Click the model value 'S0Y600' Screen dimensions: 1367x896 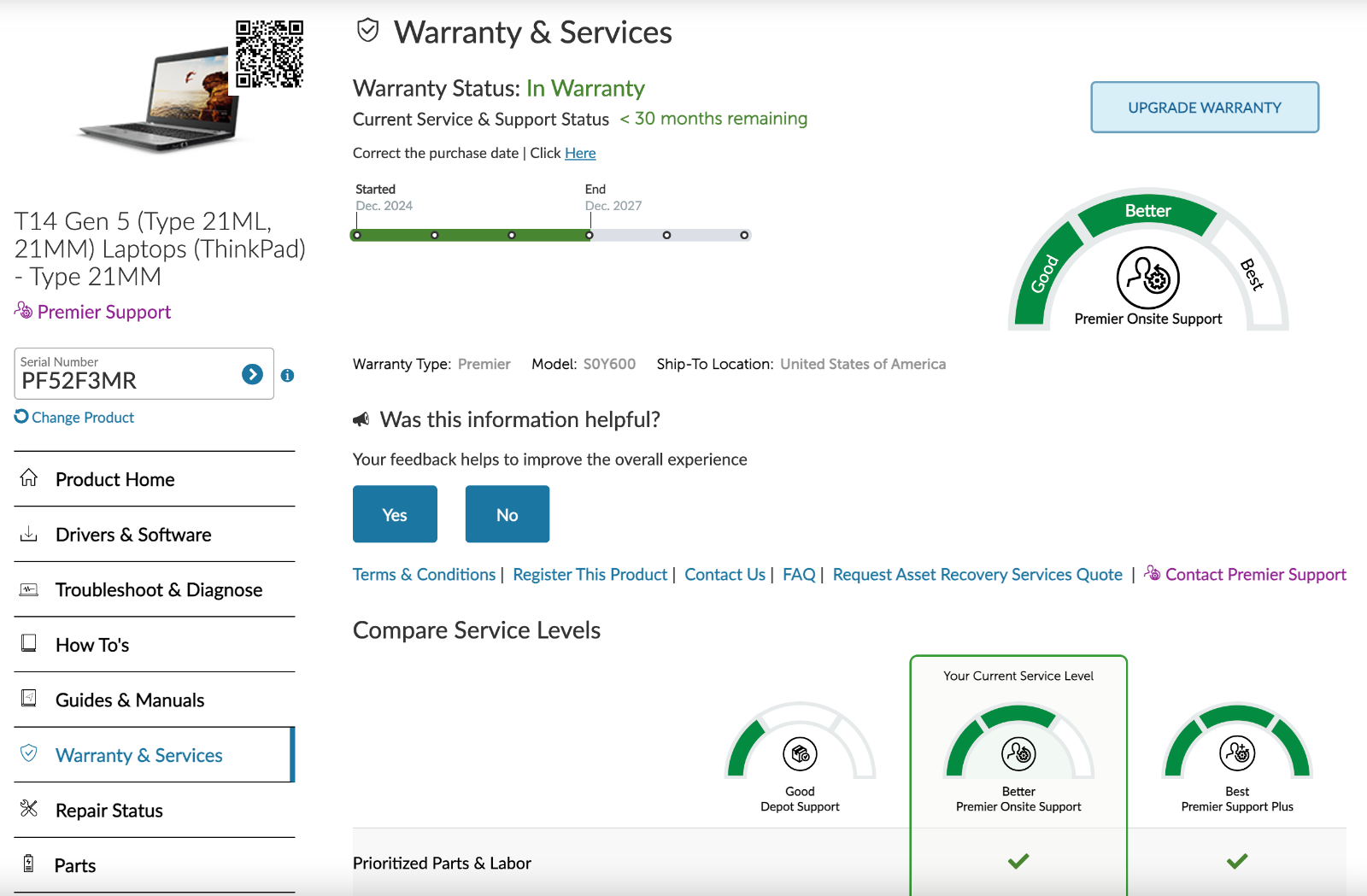pos(609,364)
